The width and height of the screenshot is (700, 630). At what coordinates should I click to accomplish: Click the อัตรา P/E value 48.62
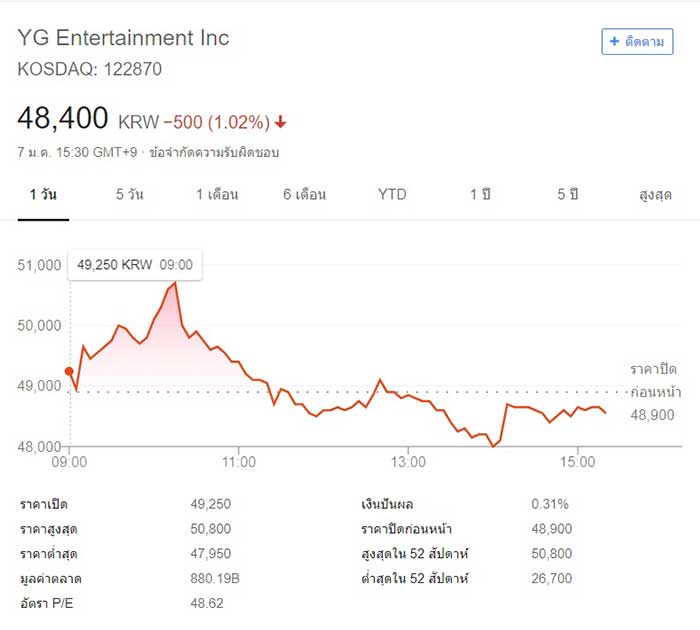tap(207, 603)
